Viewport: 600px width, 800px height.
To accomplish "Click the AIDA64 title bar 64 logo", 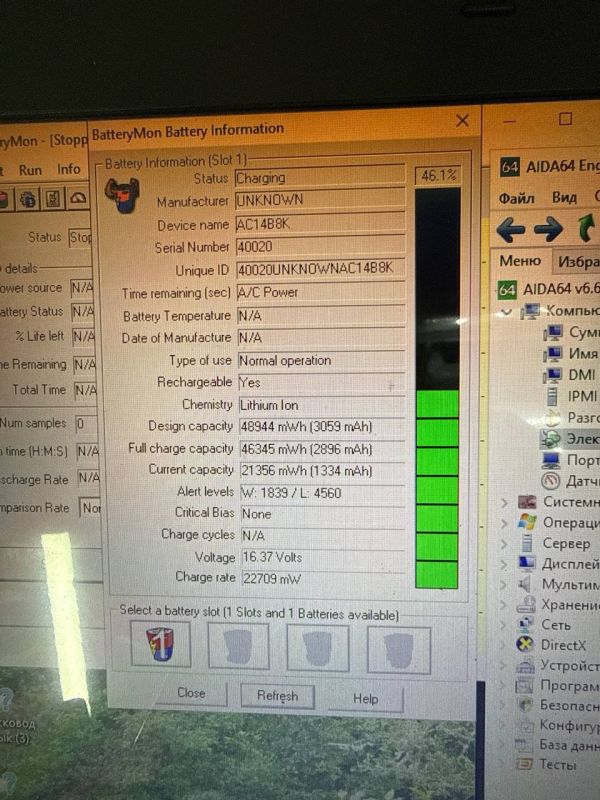I will (509, 167).
